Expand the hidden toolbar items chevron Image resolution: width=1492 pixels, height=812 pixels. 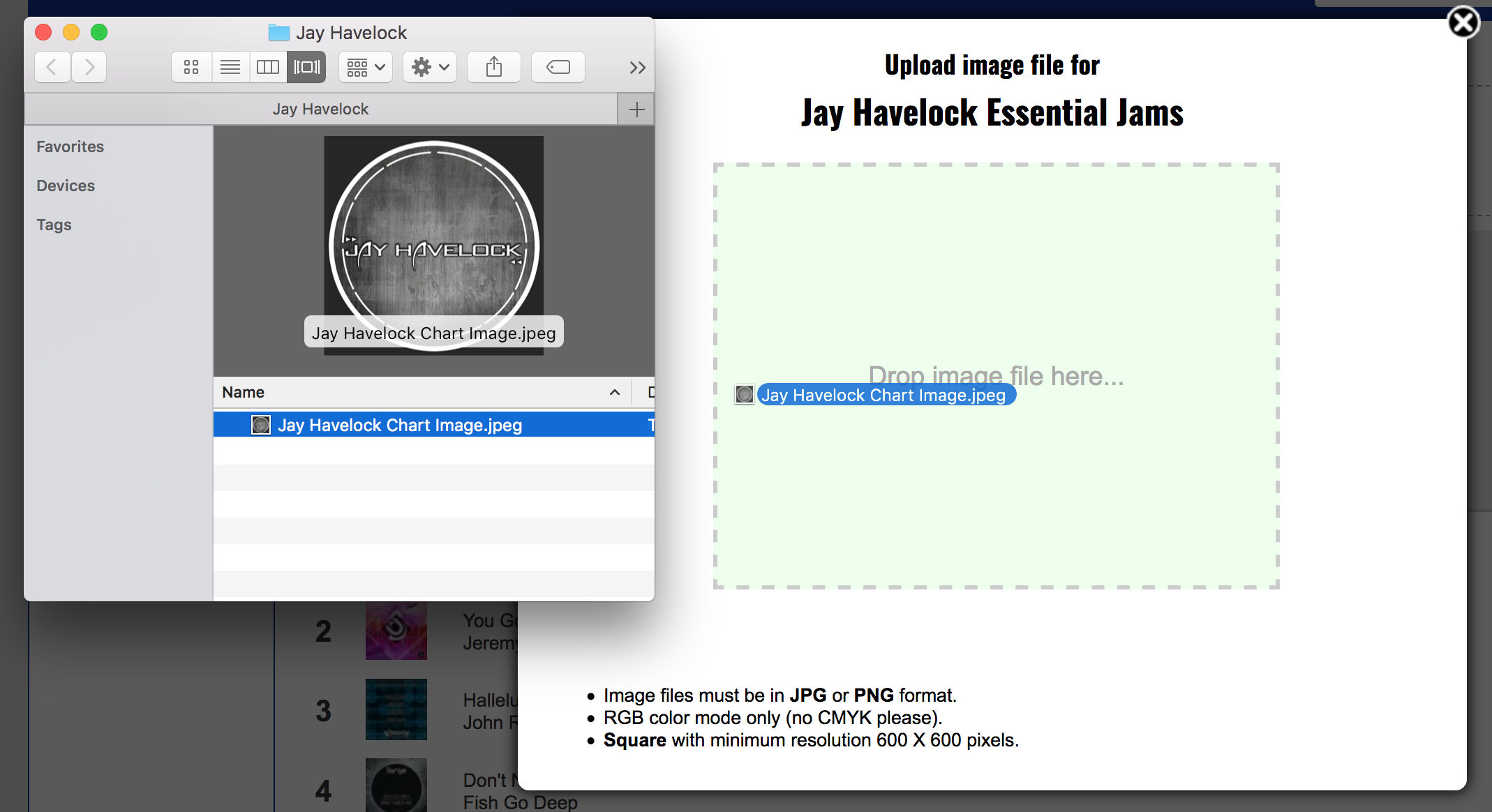(637, 68)
